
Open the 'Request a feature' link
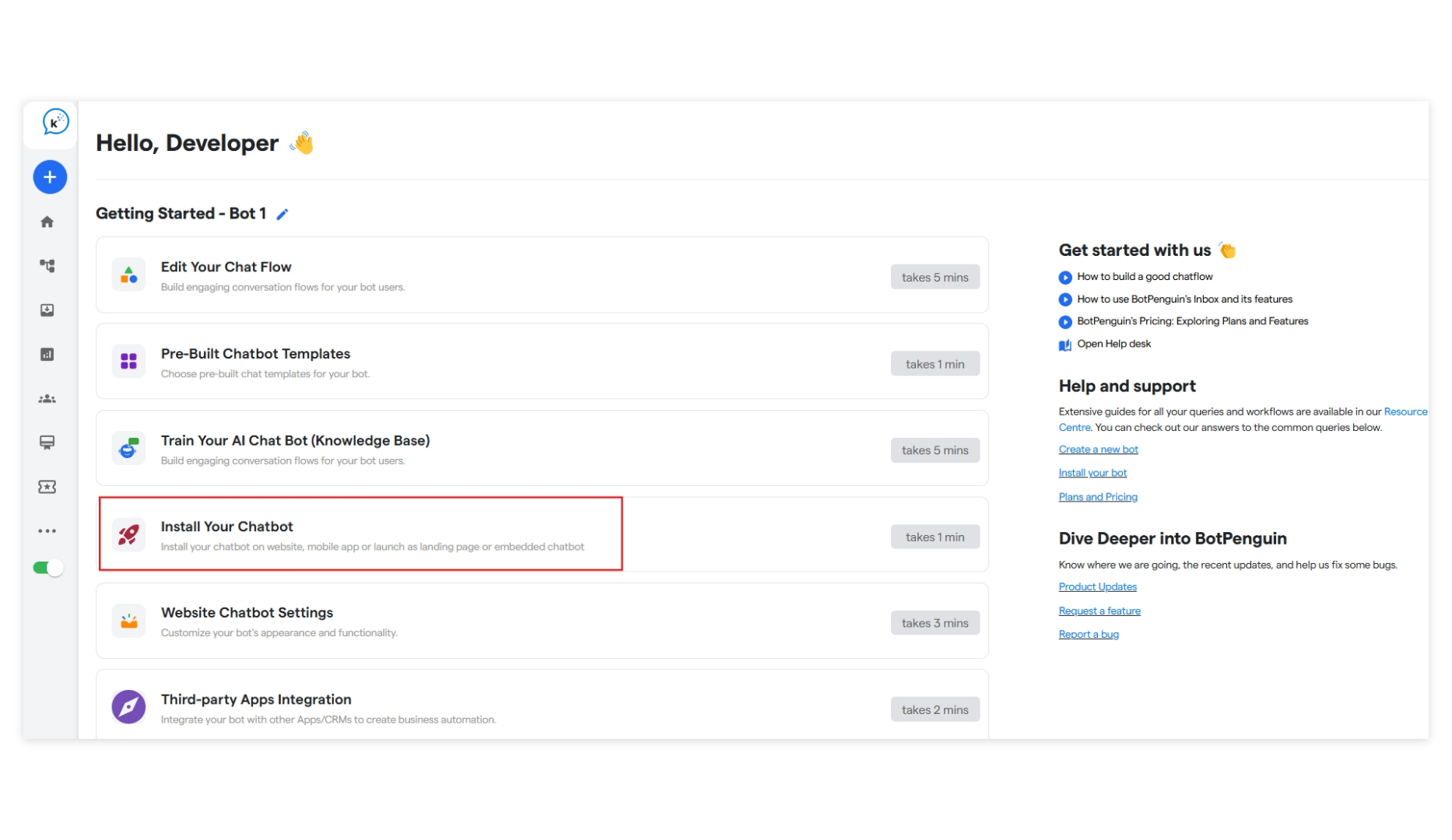tap(1100, 611)
